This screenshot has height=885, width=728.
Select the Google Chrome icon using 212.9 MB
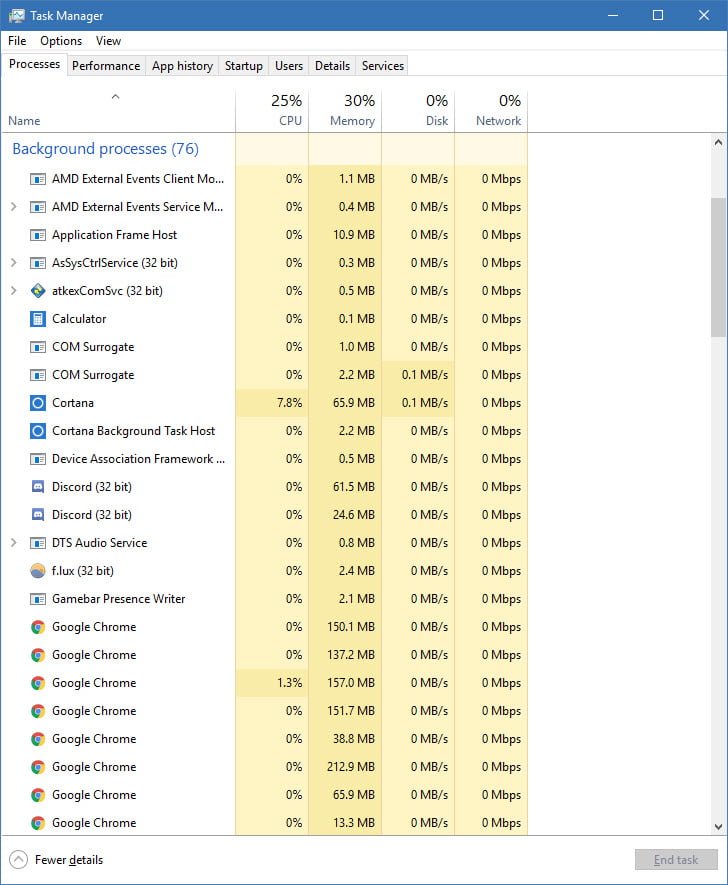(38, 766)
